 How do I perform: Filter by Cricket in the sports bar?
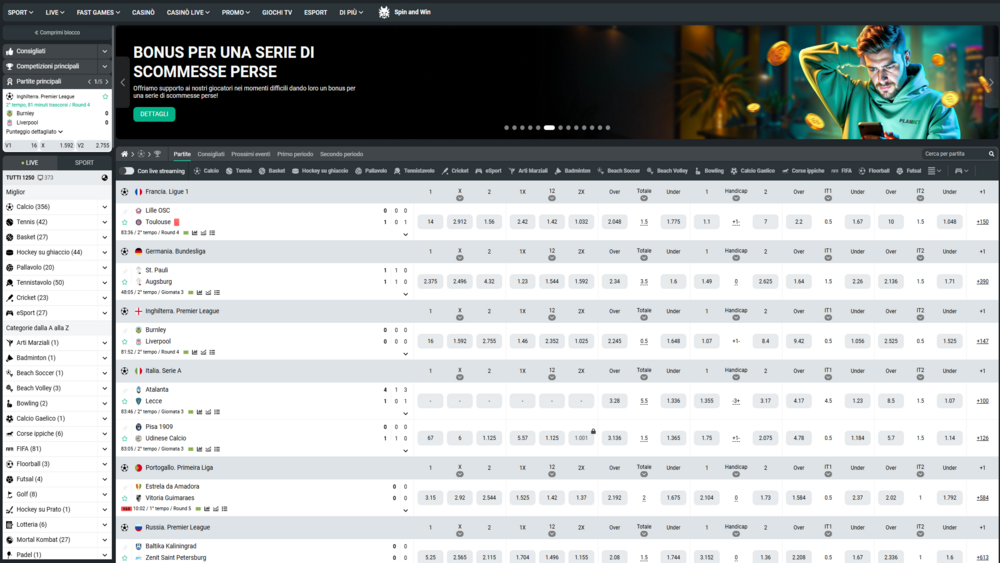click(455, 171)
